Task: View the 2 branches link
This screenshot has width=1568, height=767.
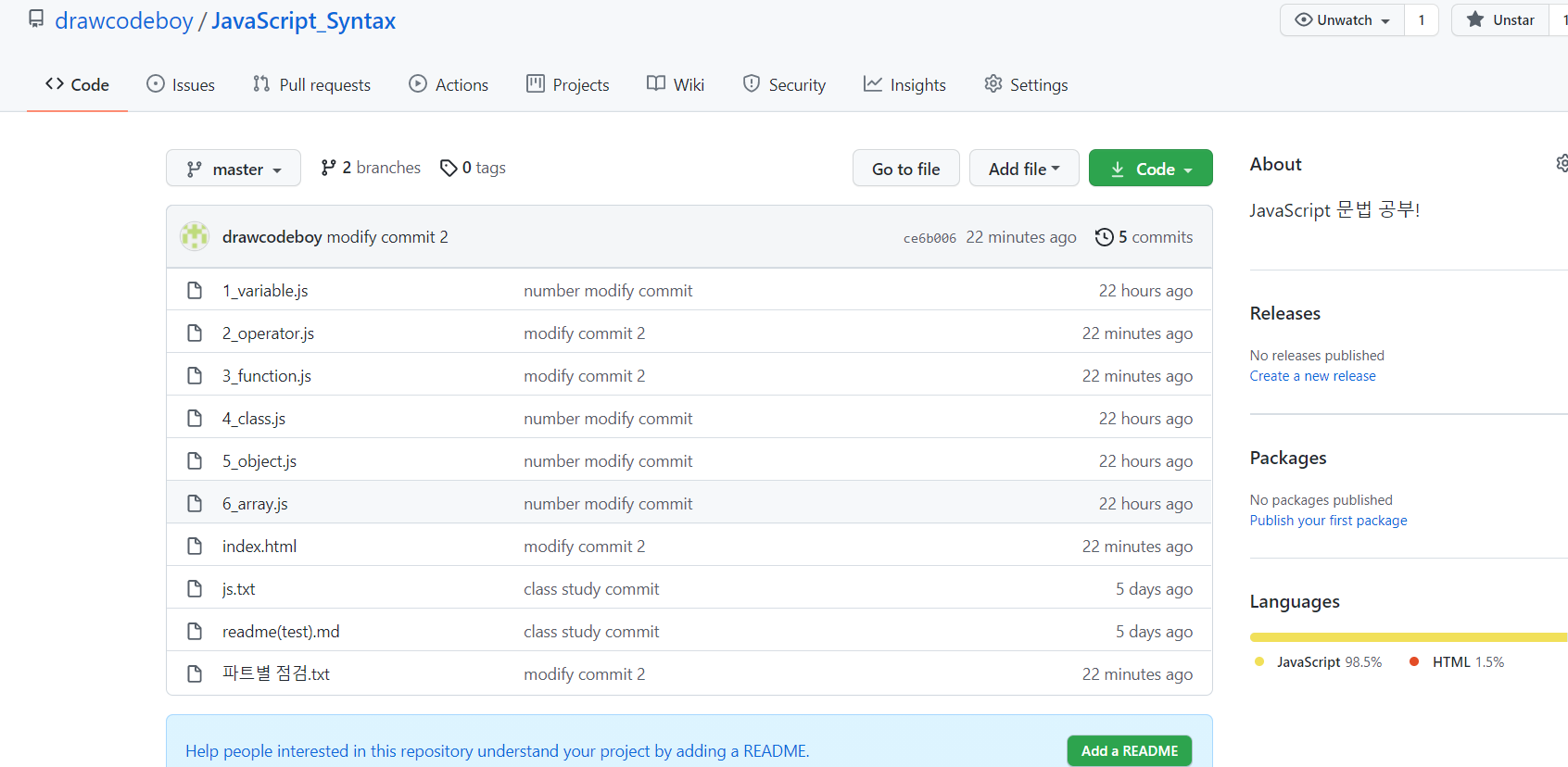Action: pyautogui.click(x=371, y=168)
